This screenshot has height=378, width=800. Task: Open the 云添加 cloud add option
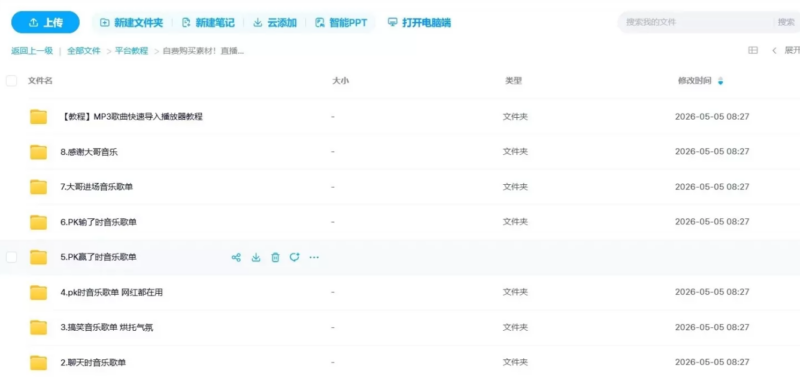[275, 22]
